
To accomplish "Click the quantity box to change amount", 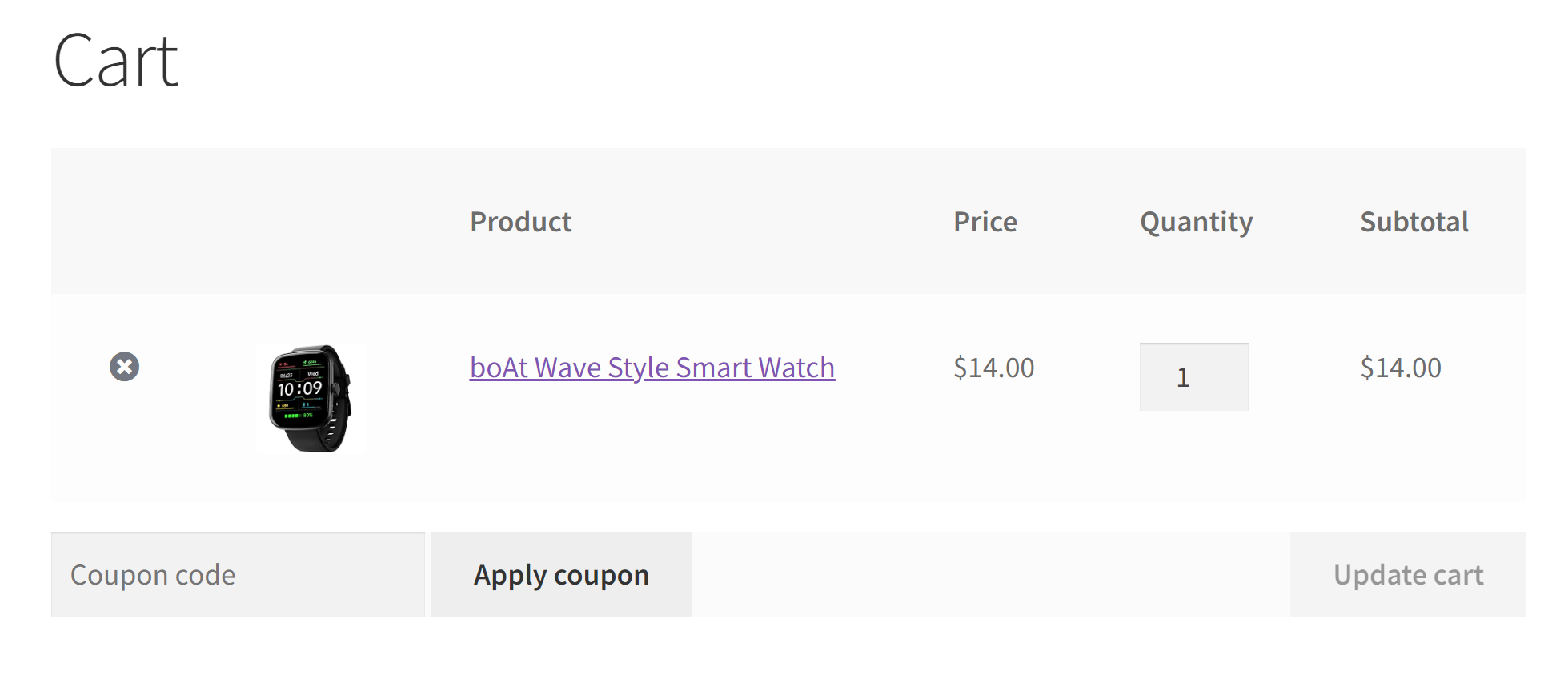I will [1193, 376].
